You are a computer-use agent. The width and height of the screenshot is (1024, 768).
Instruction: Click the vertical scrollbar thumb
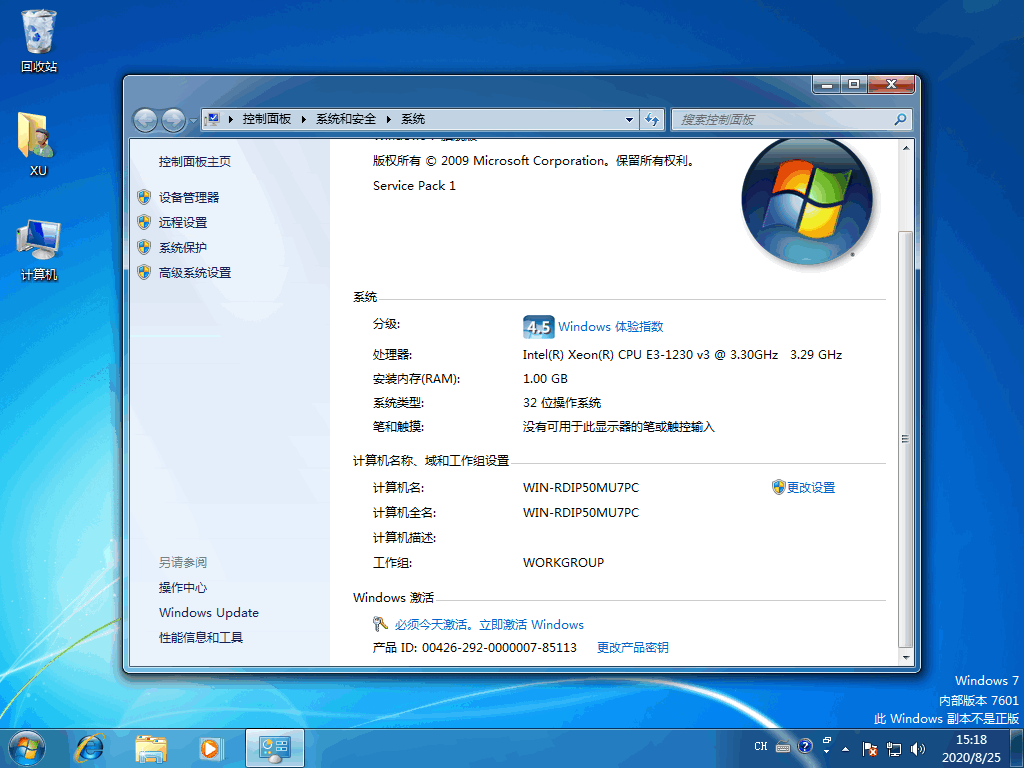(906, 439)
